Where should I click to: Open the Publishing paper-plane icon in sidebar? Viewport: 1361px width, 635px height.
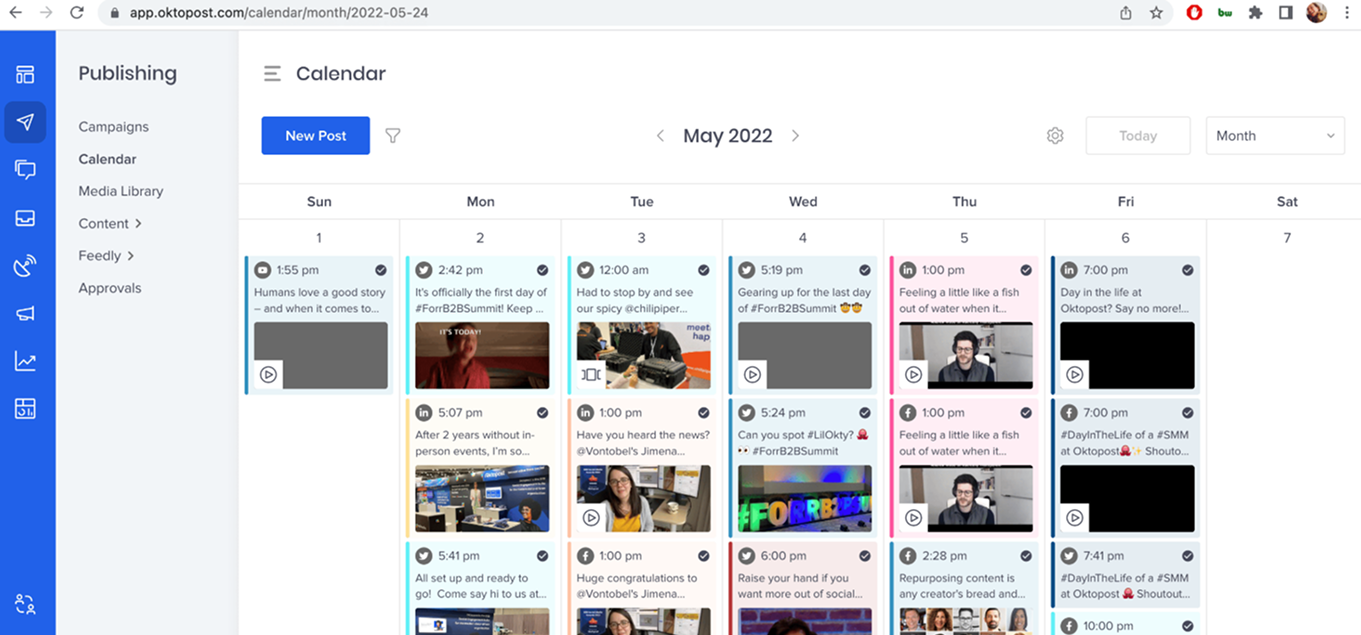pos(26,122)
